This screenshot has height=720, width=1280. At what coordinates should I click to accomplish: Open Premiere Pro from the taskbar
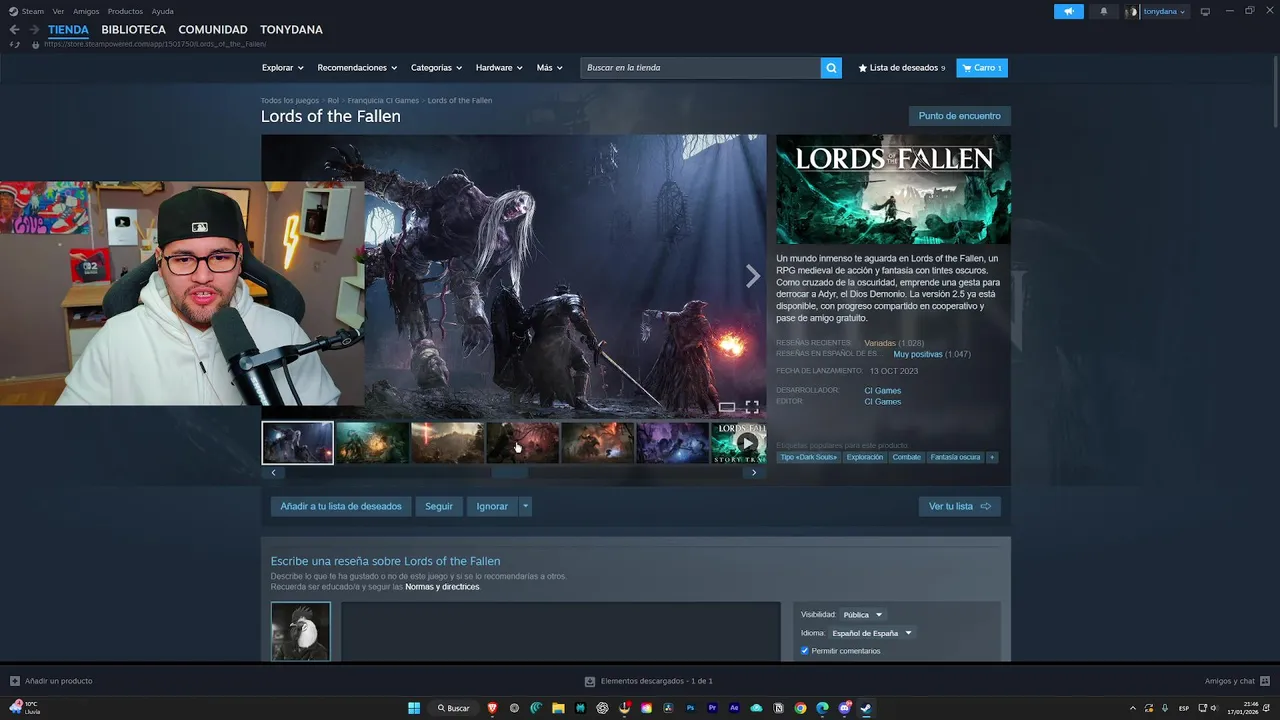tap(712, 708)
